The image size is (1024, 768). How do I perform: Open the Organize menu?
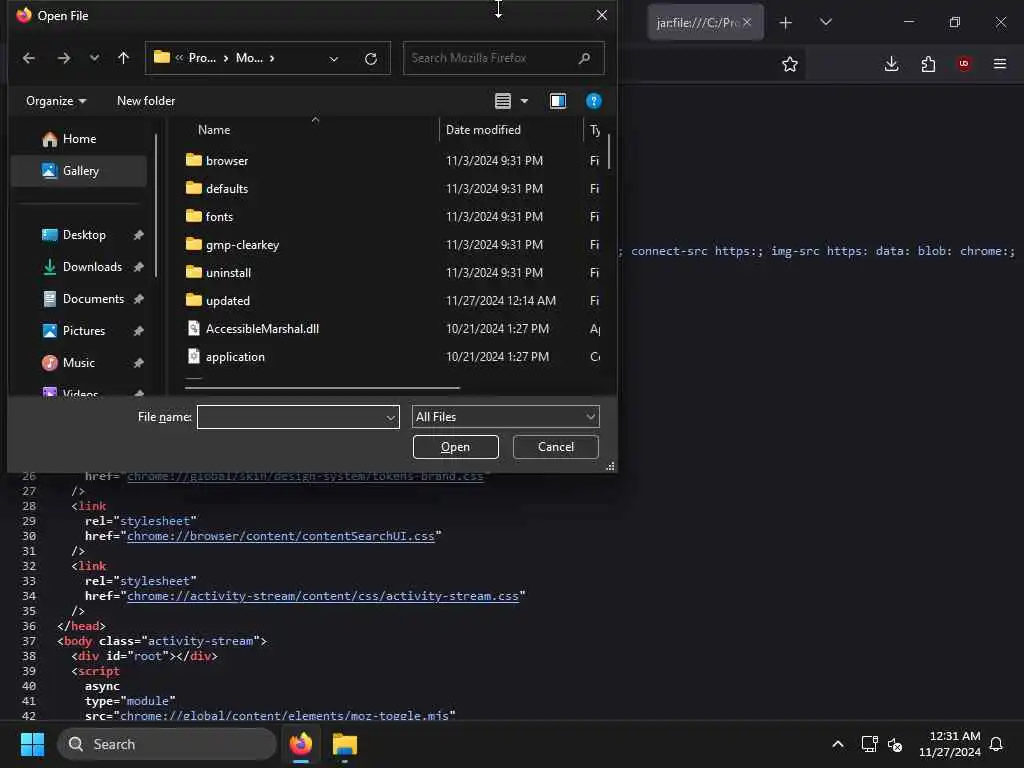tap(56, 101)
